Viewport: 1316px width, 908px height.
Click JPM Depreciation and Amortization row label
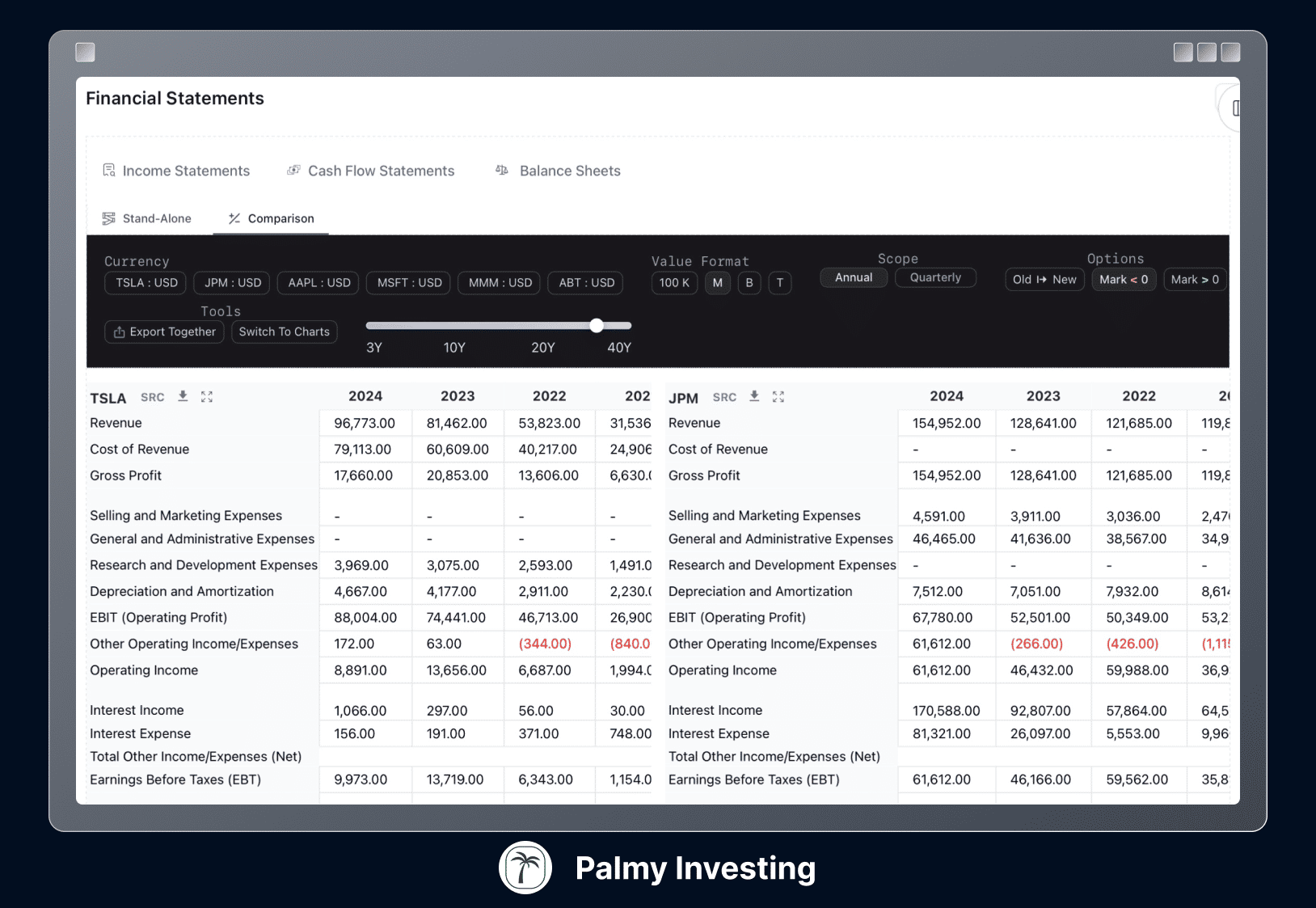click(x=761, y=592)
